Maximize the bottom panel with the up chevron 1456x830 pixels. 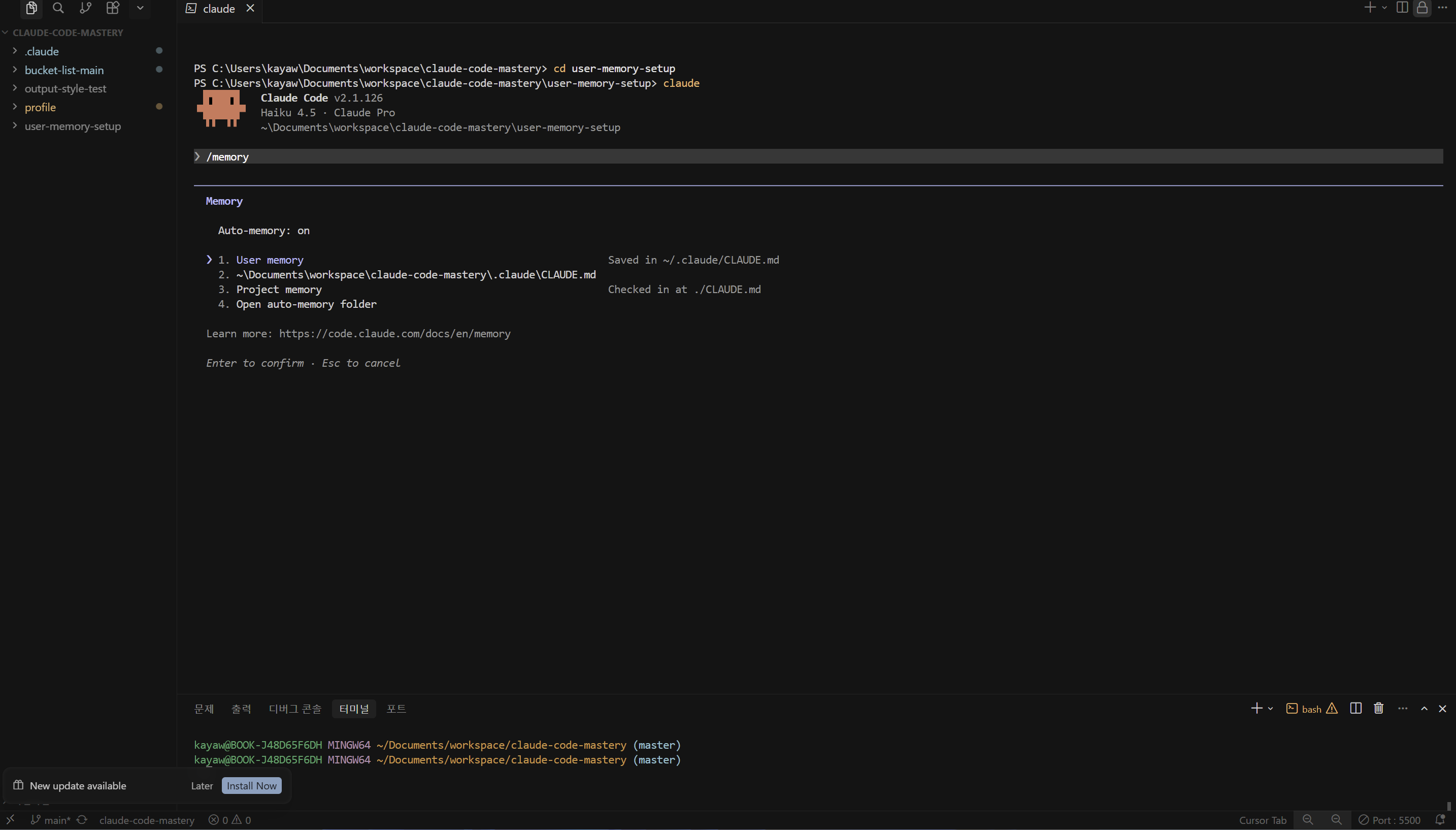point(1424,709)
